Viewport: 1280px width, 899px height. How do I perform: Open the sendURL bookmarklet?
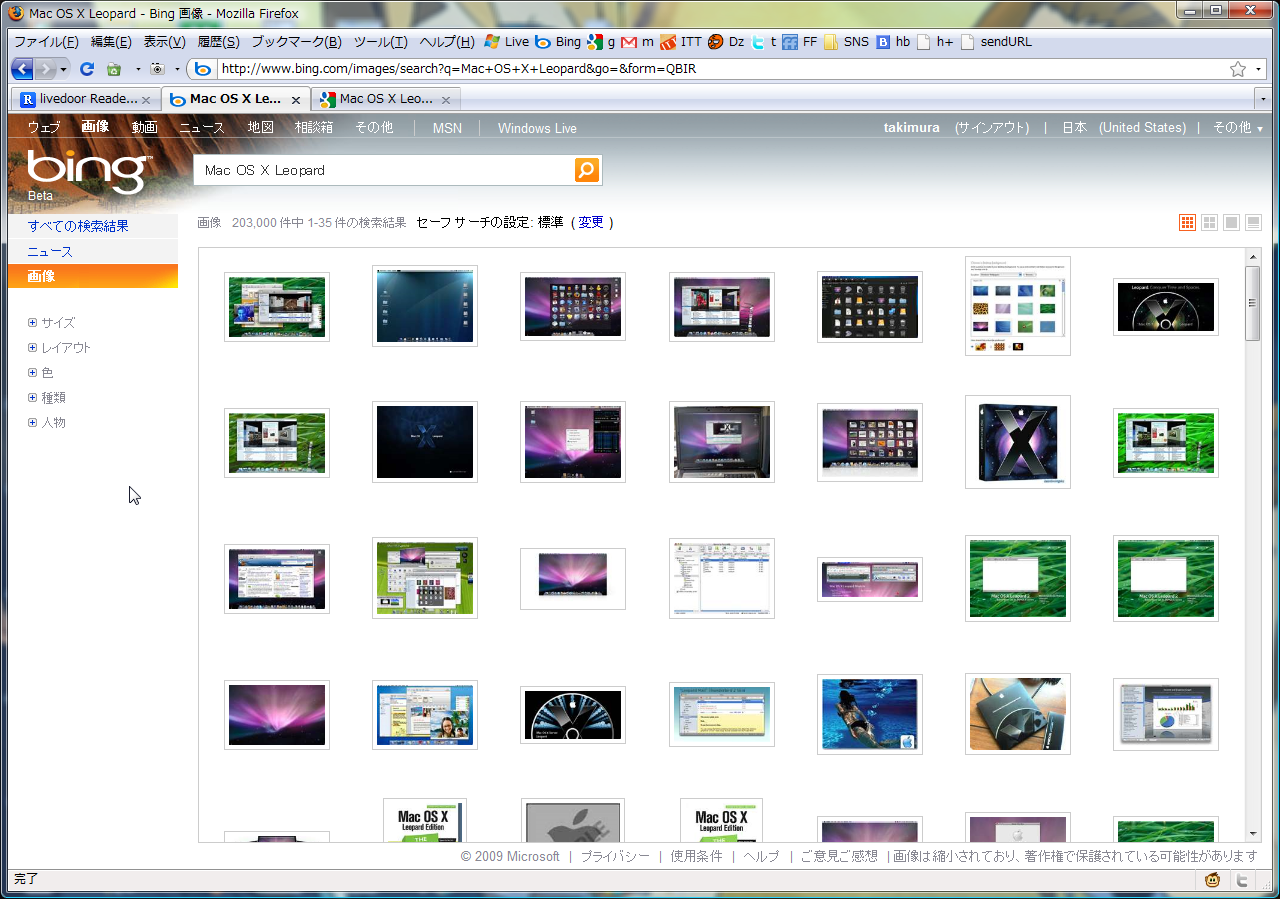coord(996,42)
